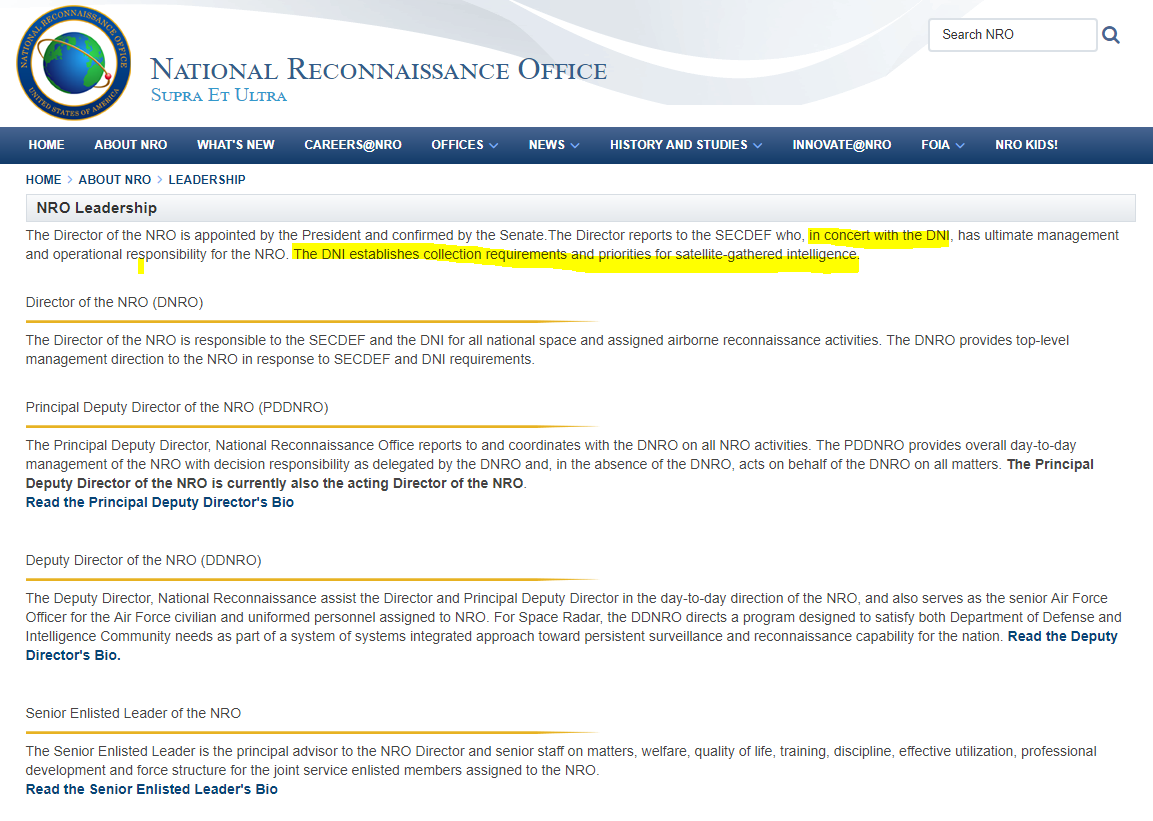Read the Deputy Director's Bio link
The image size is (1153, 821).
[x=1062, y=636]
